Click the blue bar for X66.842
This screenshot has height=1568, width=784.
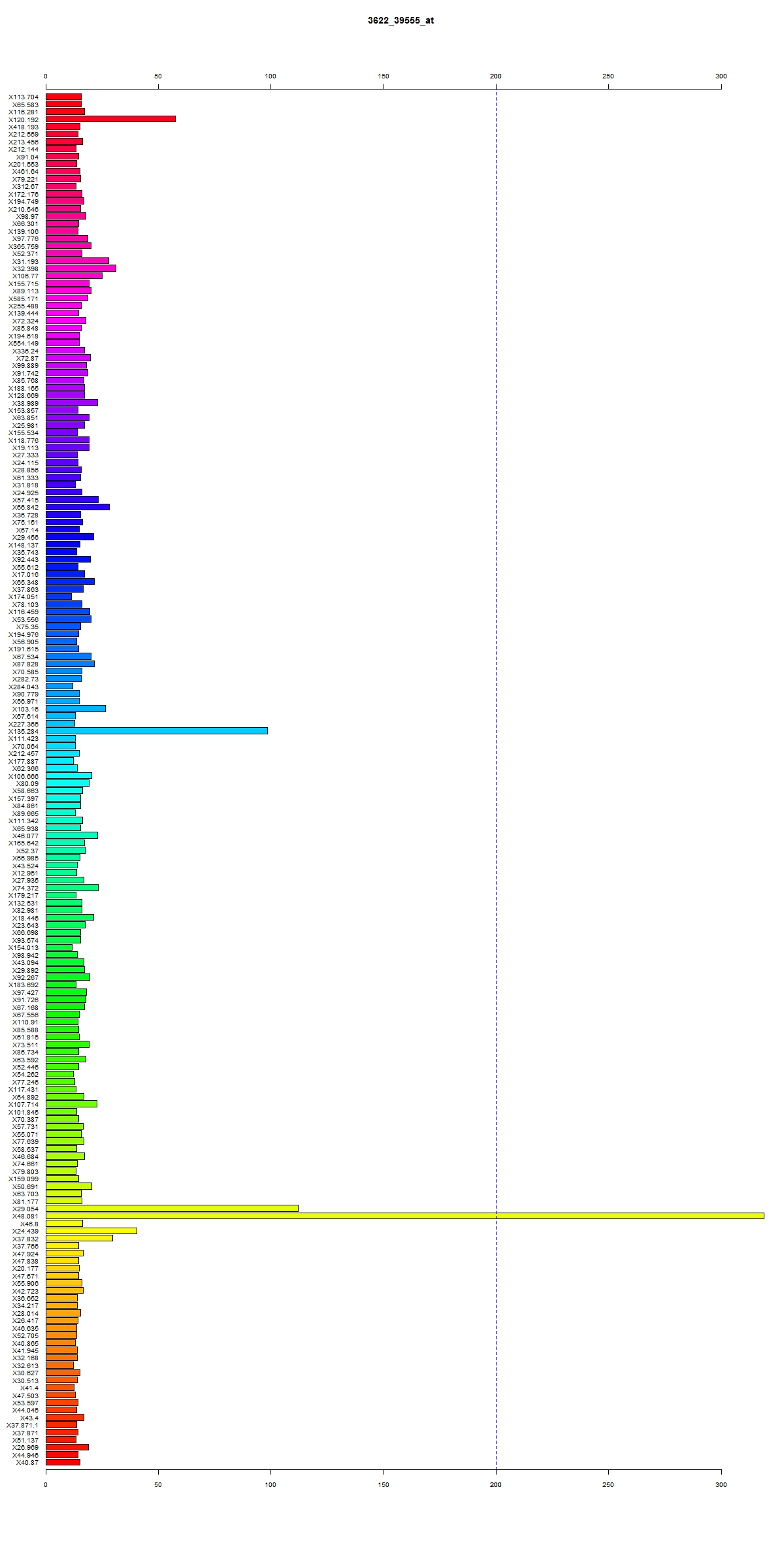tap(78, 507)
